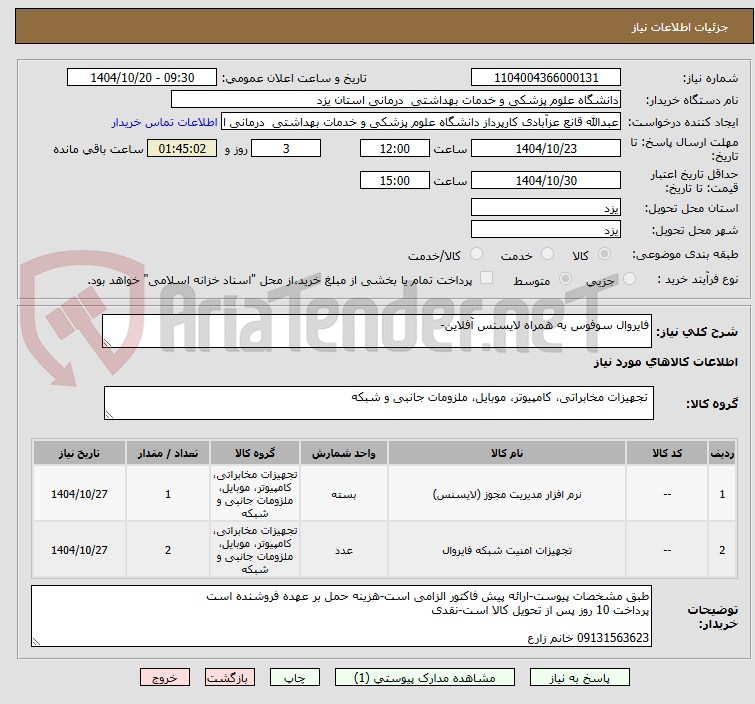Select the 'کالا' radio button
This screenshot has height=704, width=755.
(604, 254)
